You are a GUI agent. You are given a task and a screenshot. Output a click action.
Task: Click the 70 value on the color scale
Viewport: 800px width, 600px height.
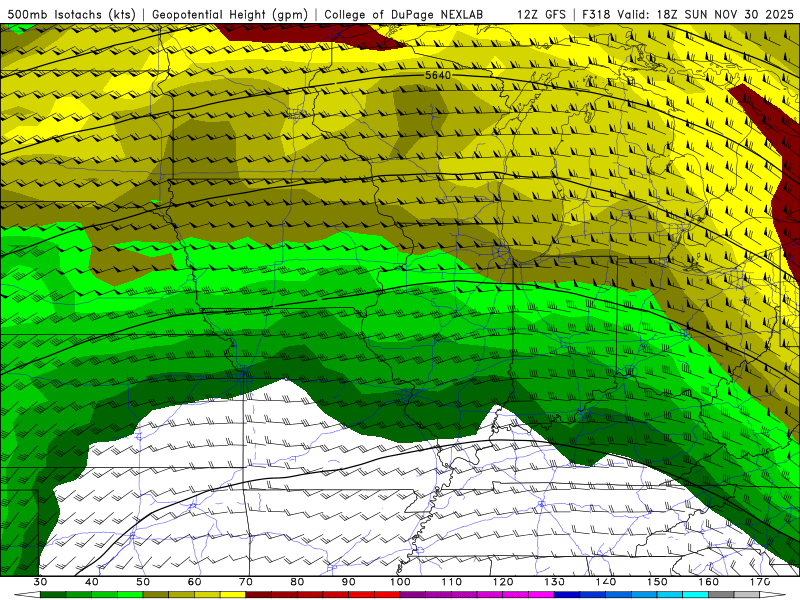point(246,582)
